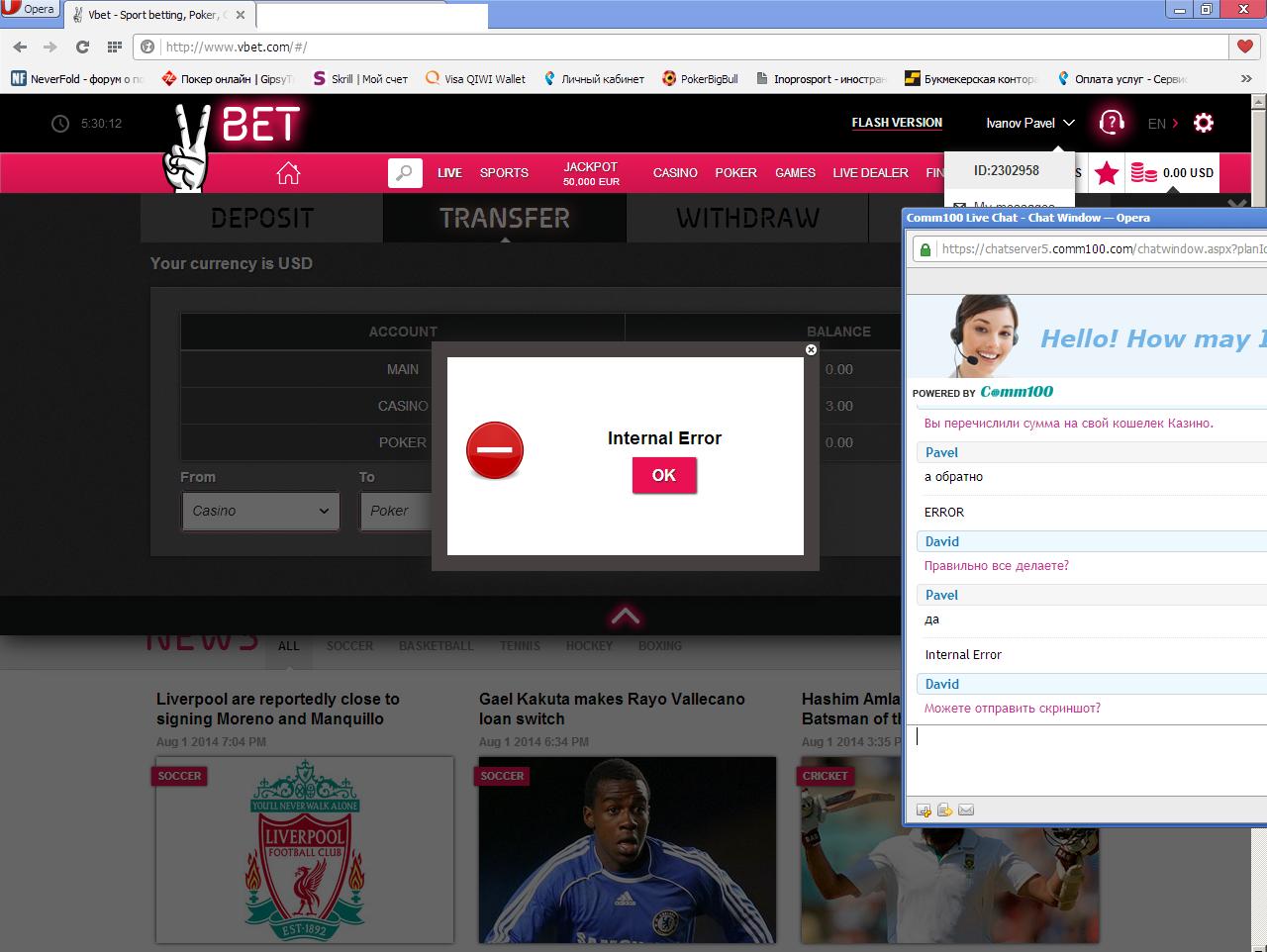Open the Gael Kakuta Rayo Vallecano article
The width and height of the screenshot is (1267, 952).
coord(612,709)
